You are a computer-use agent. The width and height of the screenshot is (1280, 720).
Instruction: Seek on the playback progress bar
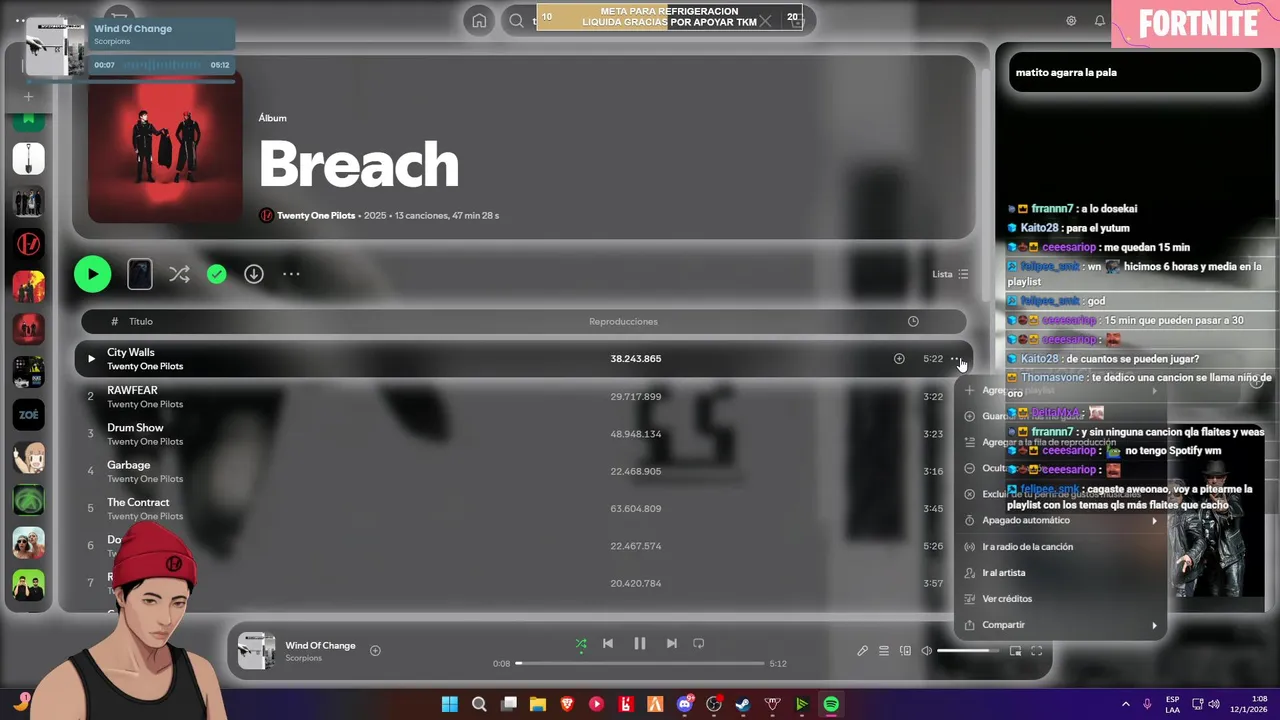coord(640,663)
